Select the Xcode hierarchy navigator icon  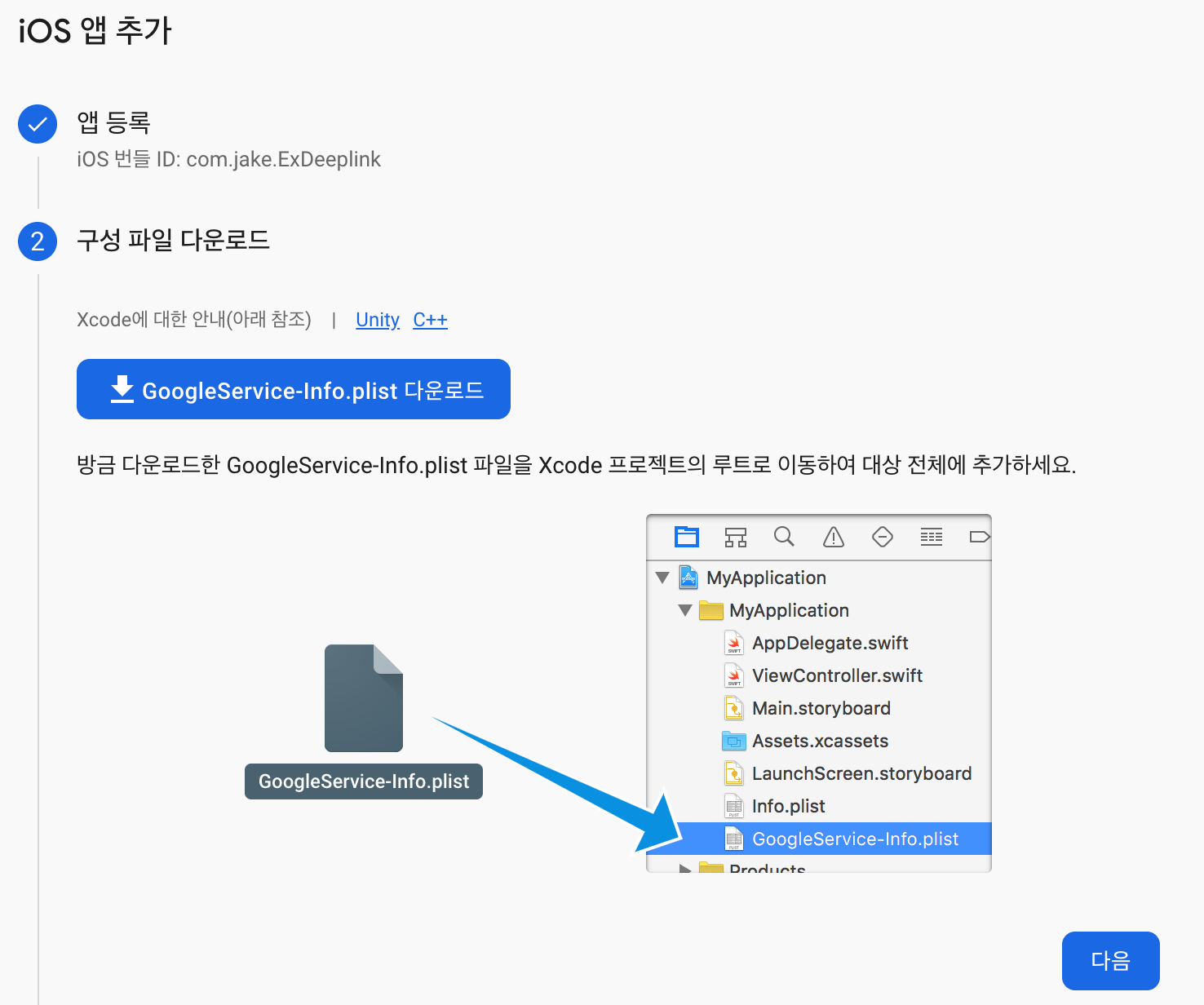736,537
